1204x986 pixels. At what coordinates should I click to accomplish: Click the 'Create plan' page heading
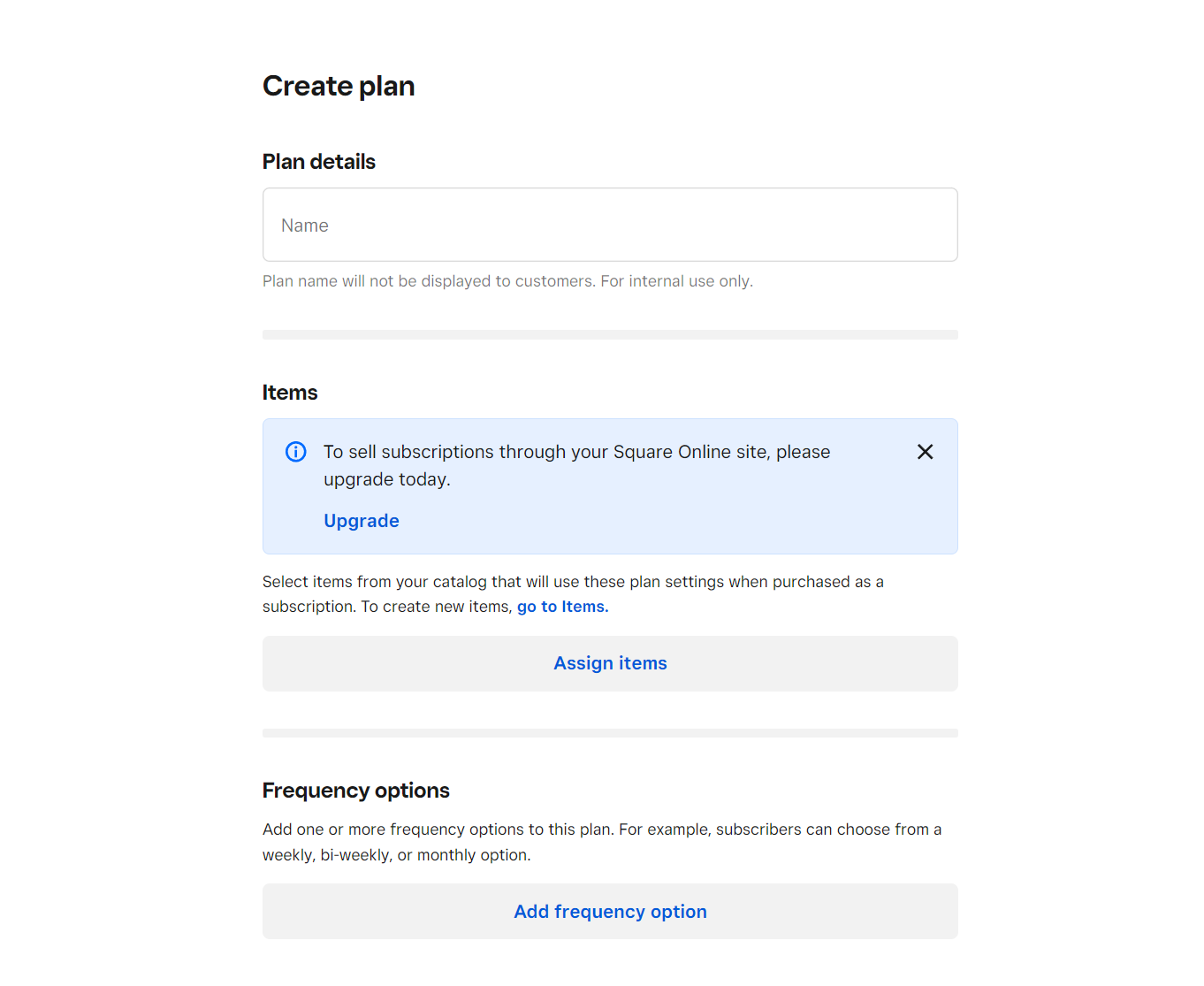point(339,86)
